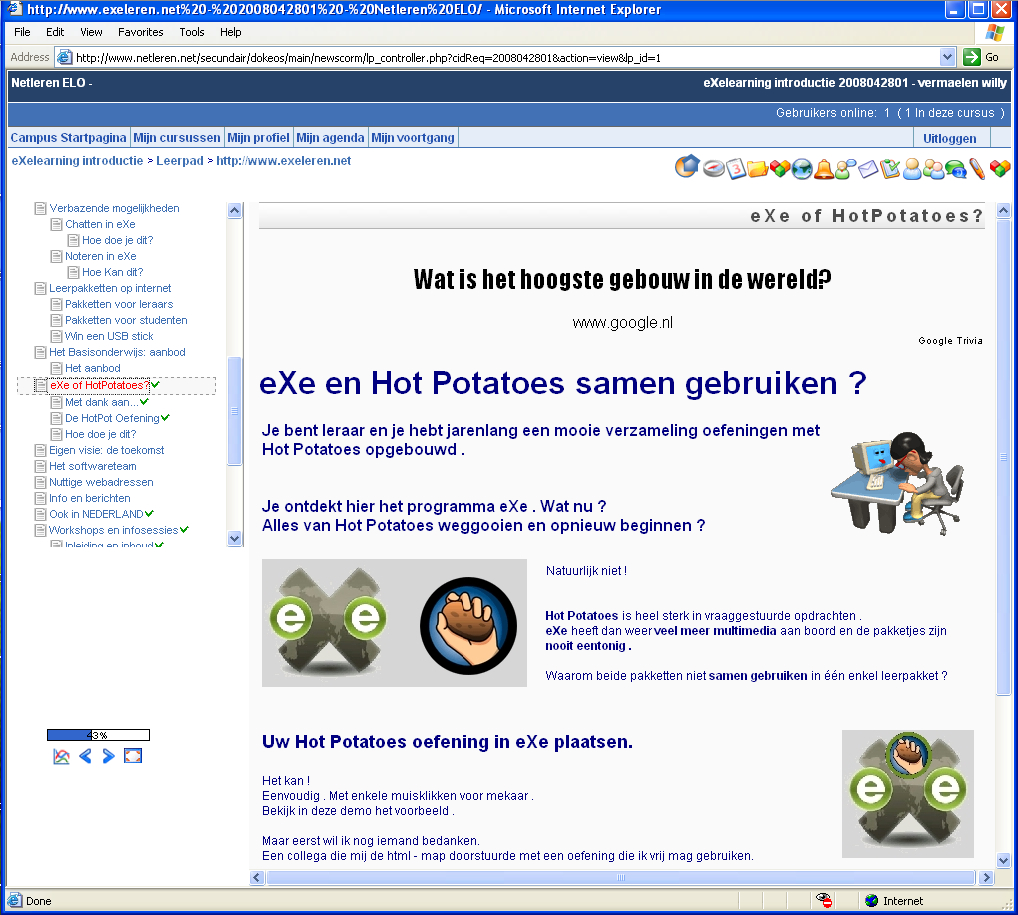Viewport: 1018px width, 915px height.
Task: Go to previous learning path step arrow
Action: [85, 756]
